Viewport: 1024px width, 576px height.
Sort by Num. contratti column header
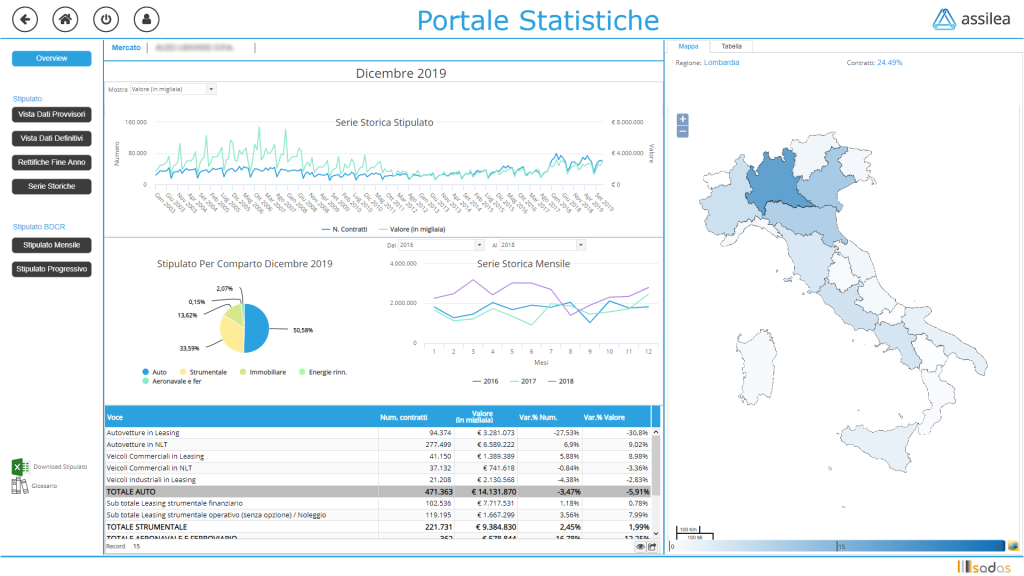[x=404, y=417]
